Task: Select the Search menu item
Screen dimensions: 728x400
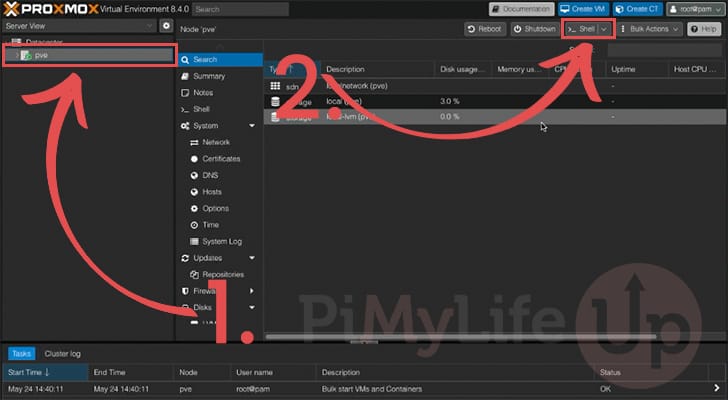Action: tap(221, 59)
